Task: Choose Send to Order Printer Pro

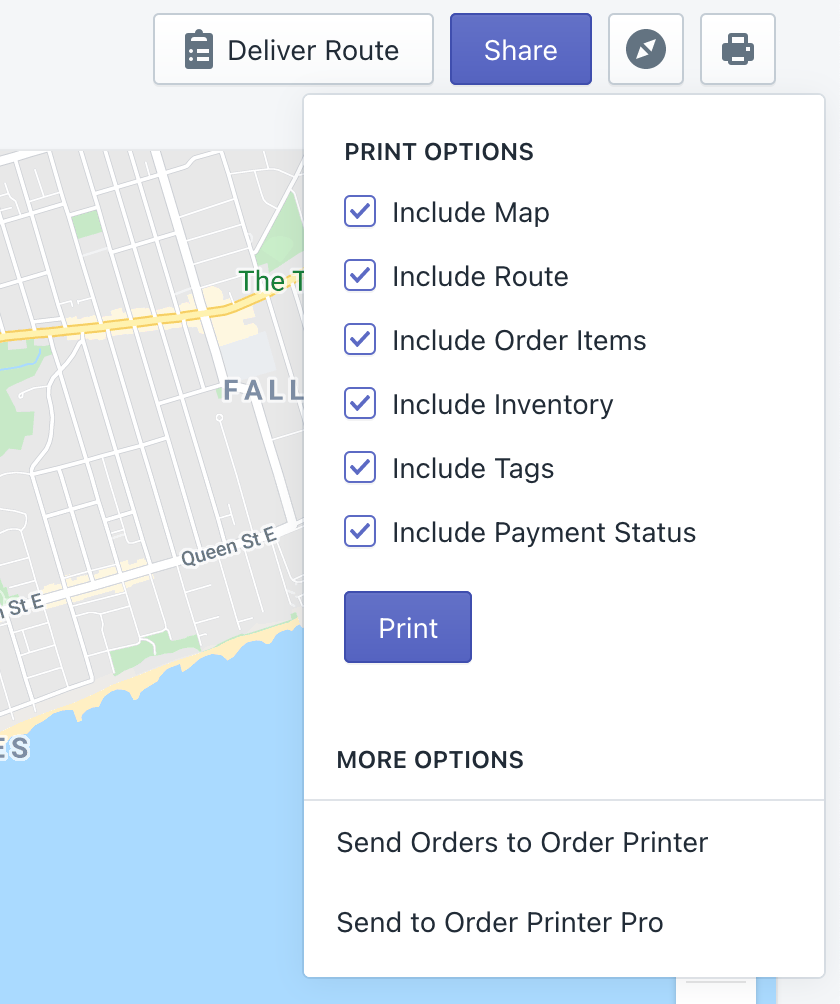Action: coord(500,922)
